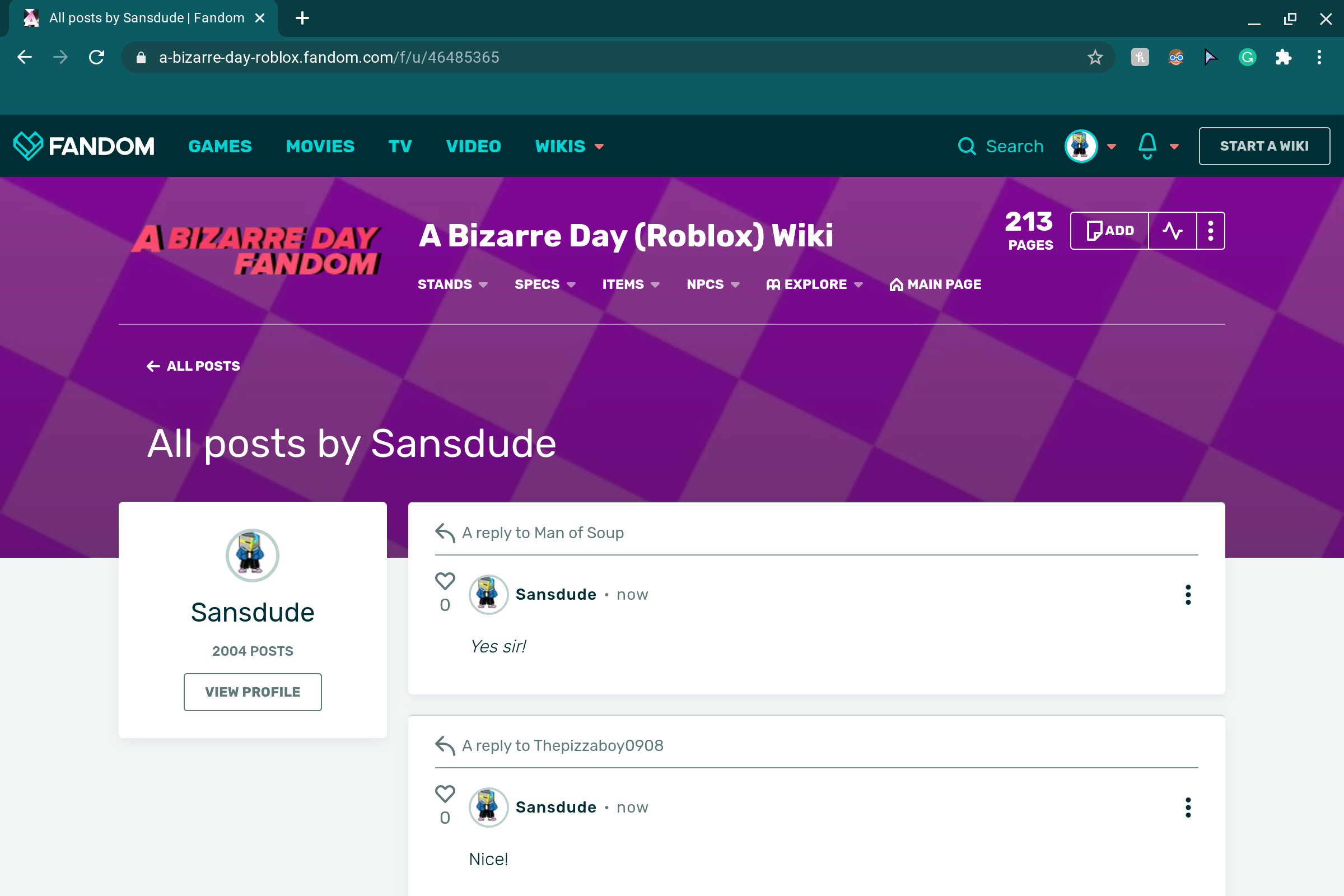Click the wiki activity pulse icon
The image size is (1344, 896).
1173,231
